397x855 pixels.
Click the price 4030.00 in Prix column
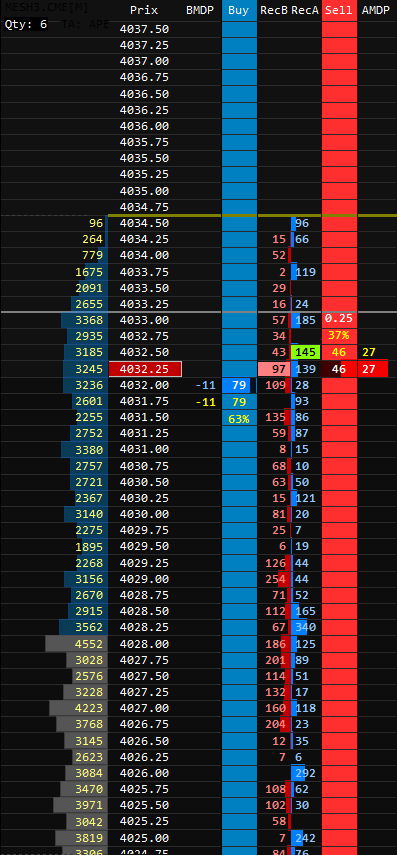point(144,514)
